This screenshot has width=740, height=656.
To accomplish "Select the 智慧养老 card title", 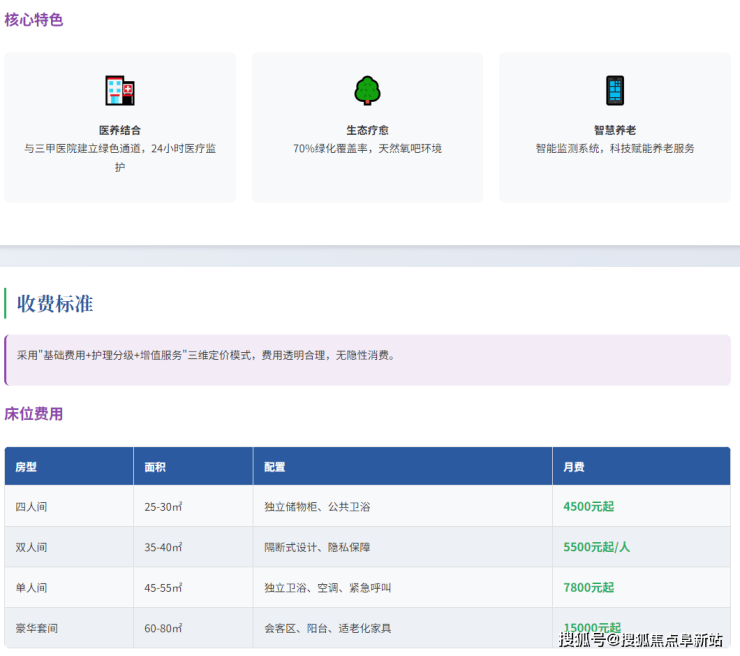I will point(614,130).
